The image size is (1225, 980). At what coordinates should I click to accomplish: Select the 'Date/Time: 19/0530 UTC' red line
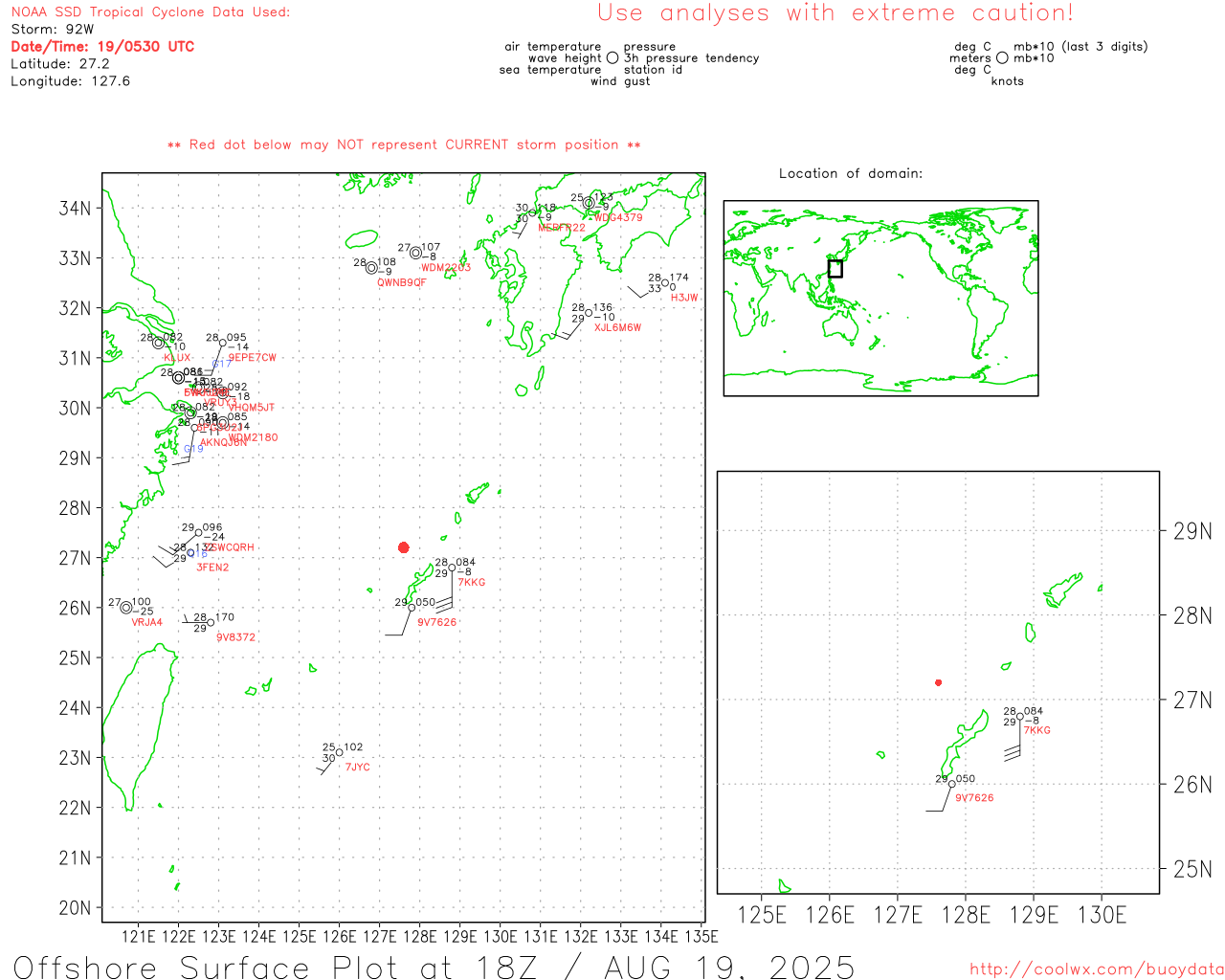click(102, 47)
